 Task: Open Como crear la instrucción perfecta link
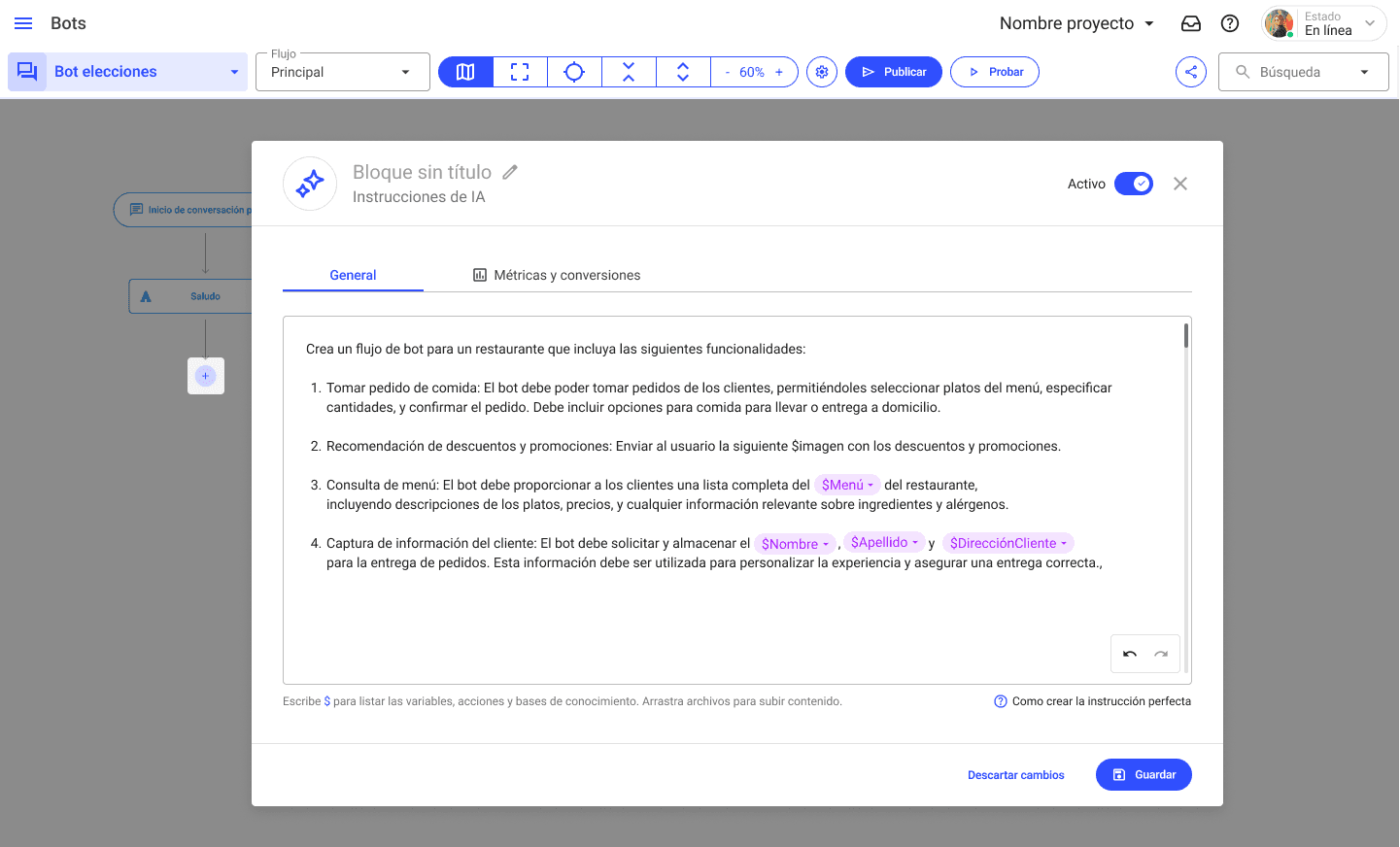click(1092, 701)
